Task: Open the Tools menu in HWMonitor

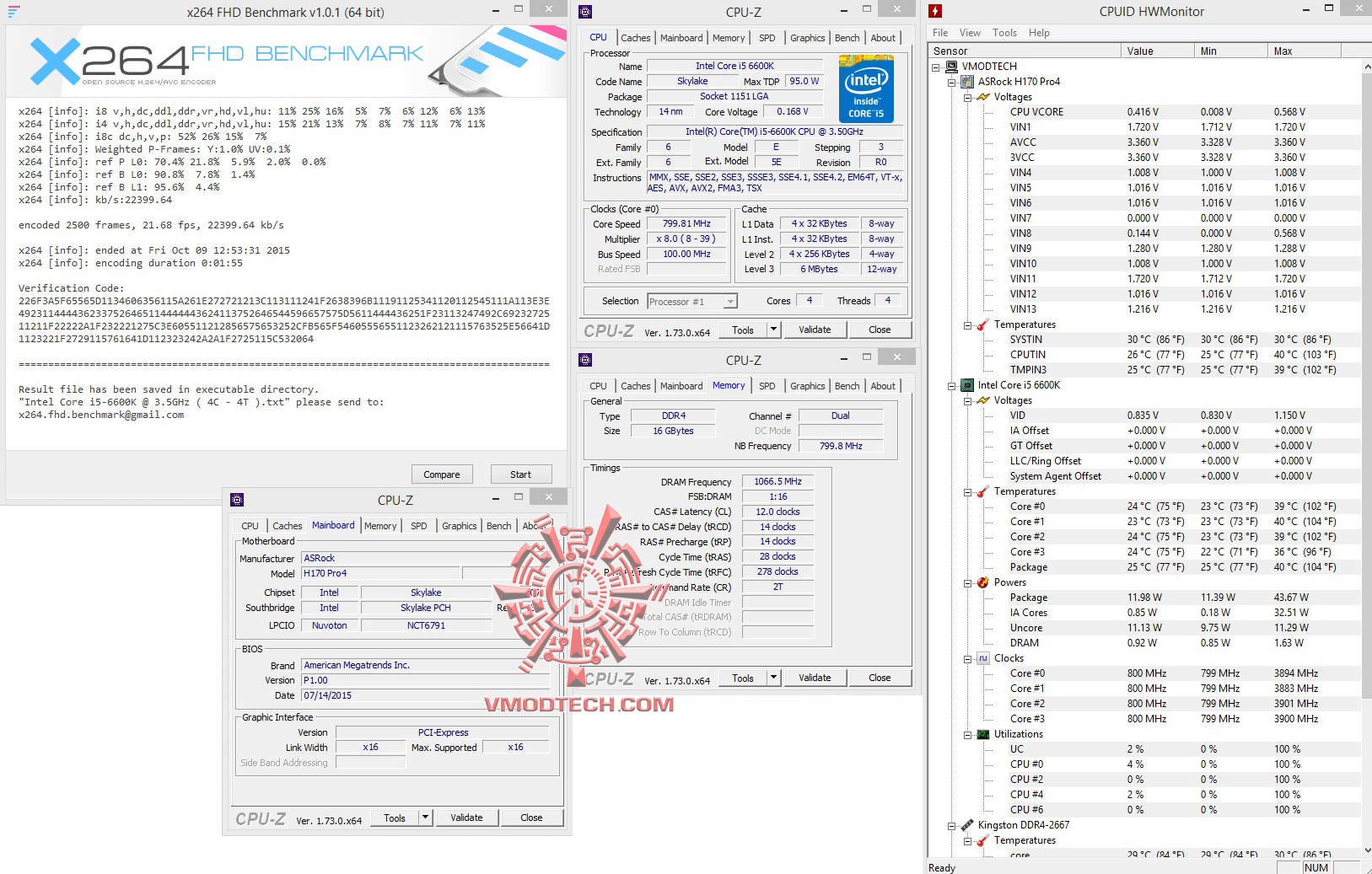Action: pos(1004,33)
